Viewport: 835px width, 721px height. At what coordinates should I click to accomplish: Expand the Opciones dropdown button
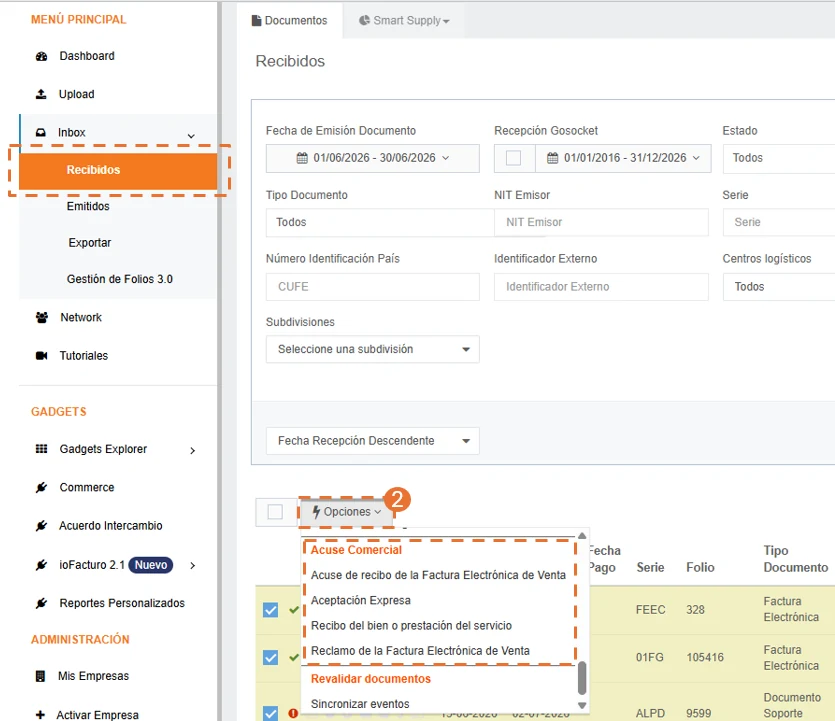347,512
